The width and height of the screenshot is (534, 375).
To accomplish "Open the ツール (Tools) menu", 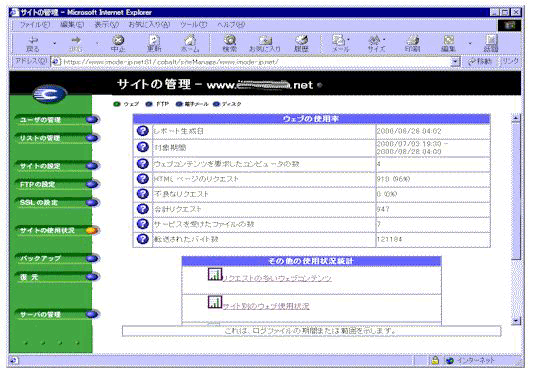I will [x=193, y=25].
